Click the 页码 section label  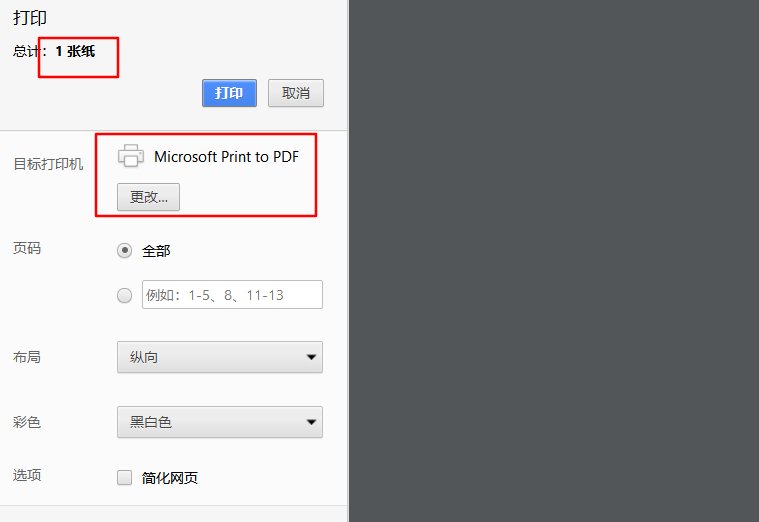pos(27,248)
